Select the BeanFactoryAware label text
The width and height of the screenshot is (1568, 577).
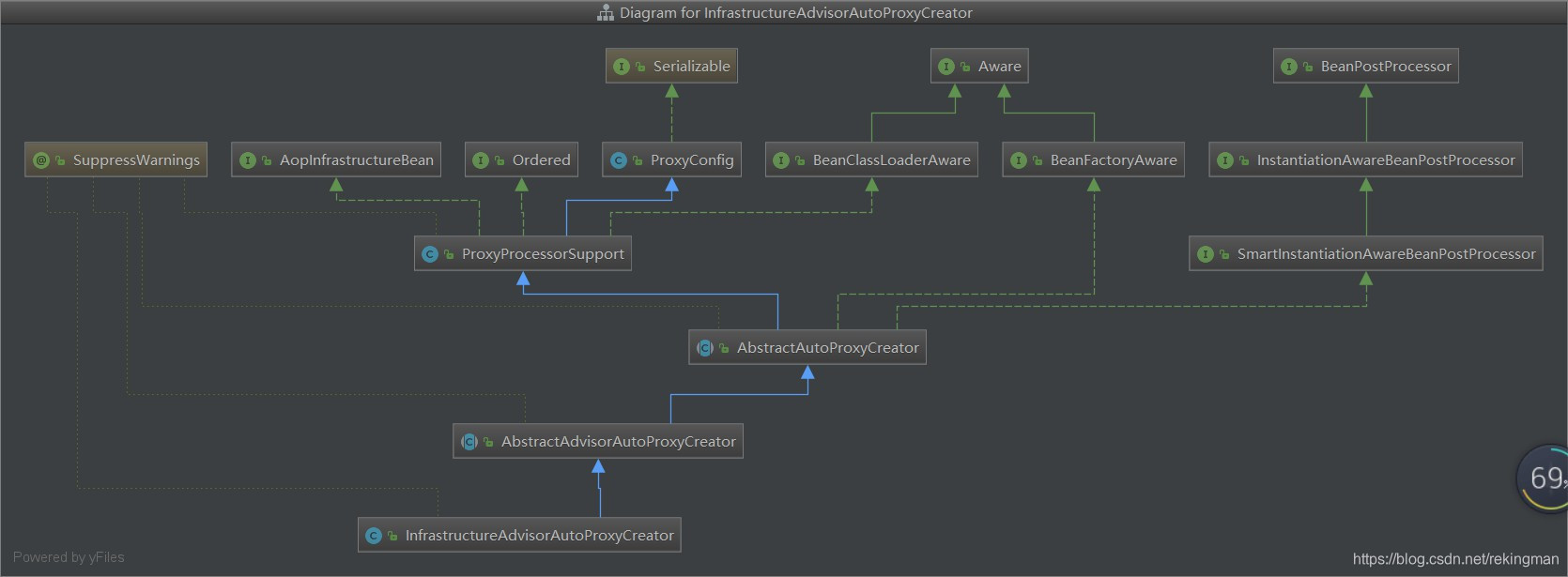pyautogui.click(x=1114, y=160)
